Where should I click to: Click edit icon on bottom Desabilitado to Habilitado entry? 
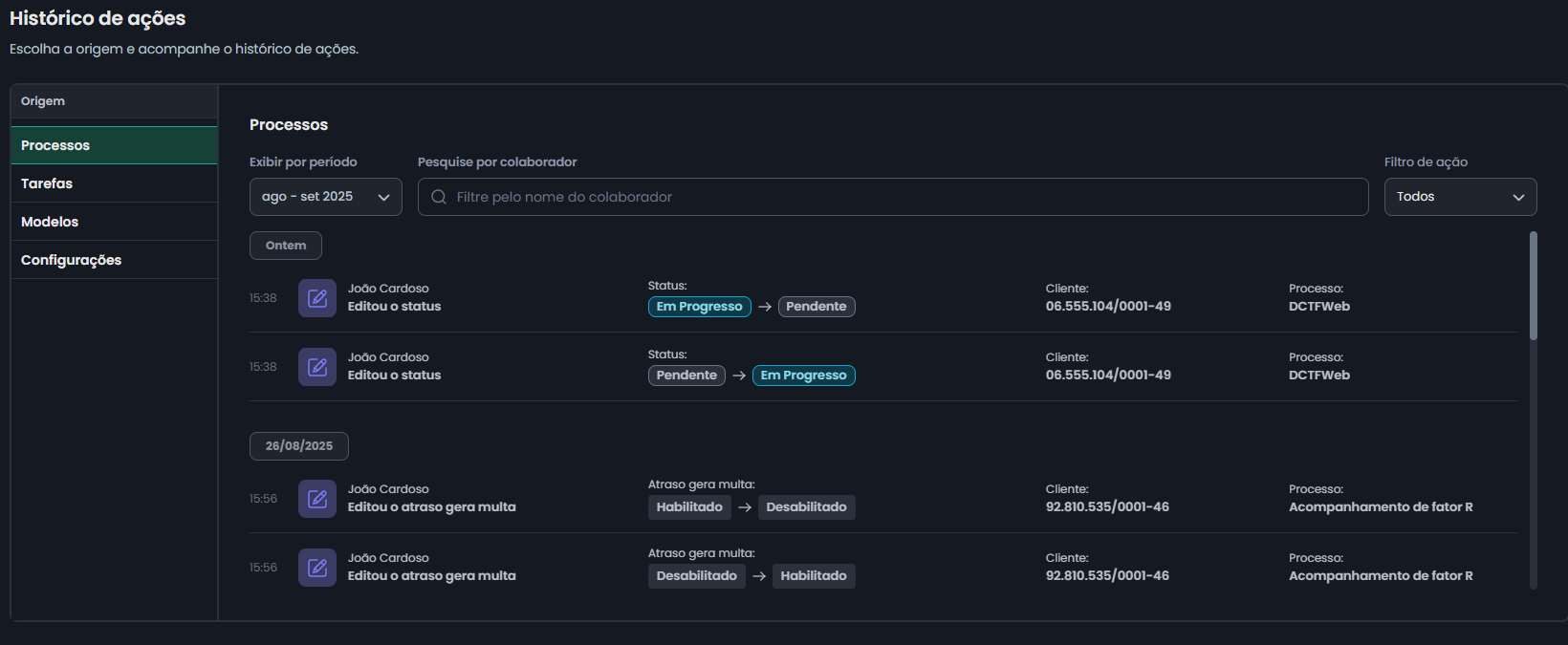click(316, 568)
